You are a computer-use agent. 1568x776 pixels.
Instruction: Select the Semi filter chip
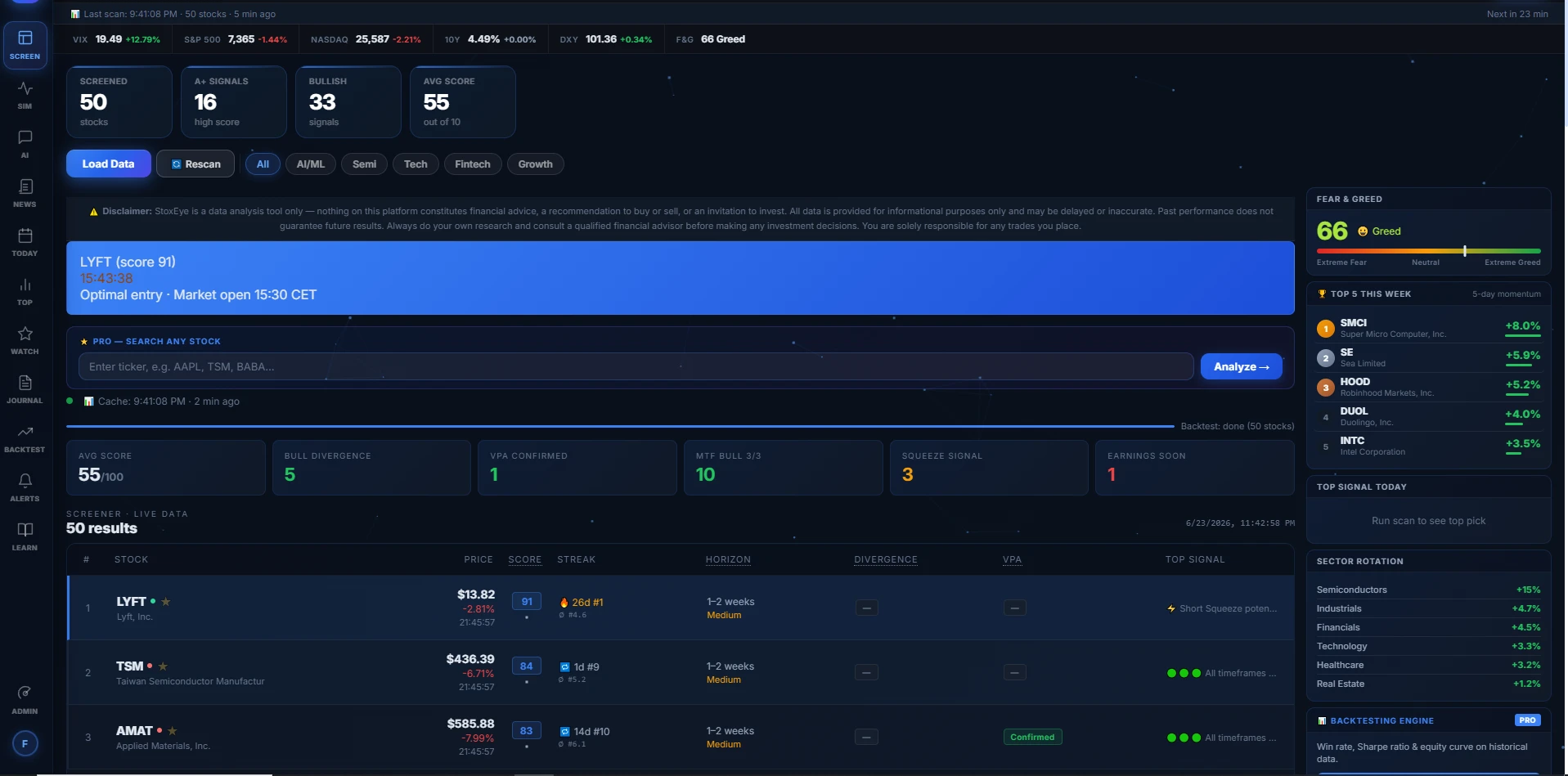[364, 164]
